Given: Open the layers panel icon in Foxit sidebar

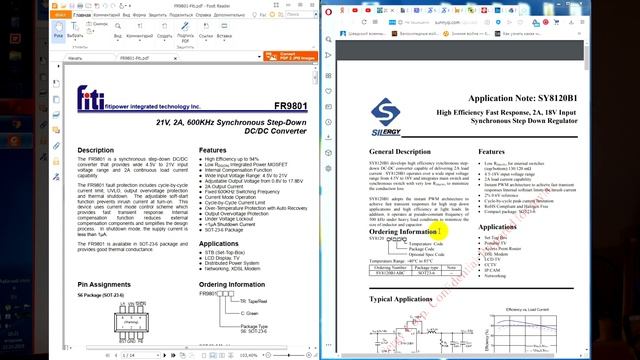Looking at the screenshot, I should coord(56,115).
